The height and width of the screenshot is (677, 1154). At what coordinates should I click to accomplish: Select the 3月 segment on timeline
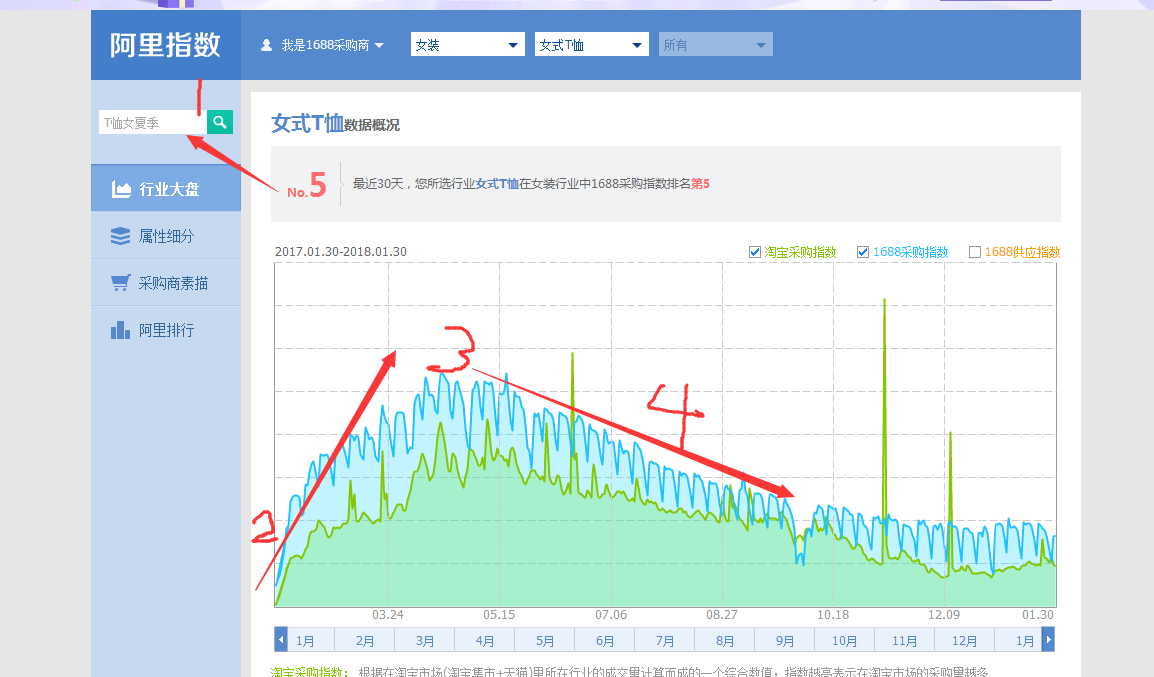pos(425,640)
